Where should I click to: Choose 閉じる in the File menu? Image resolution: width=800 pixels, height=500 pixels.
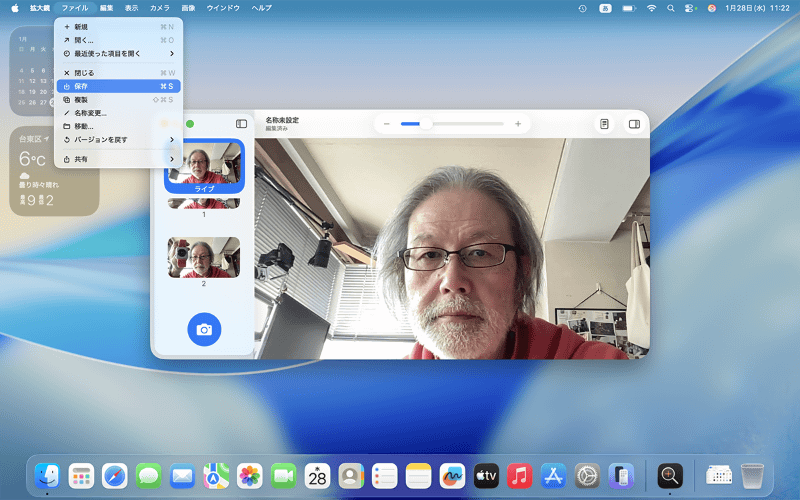[118, 73]
